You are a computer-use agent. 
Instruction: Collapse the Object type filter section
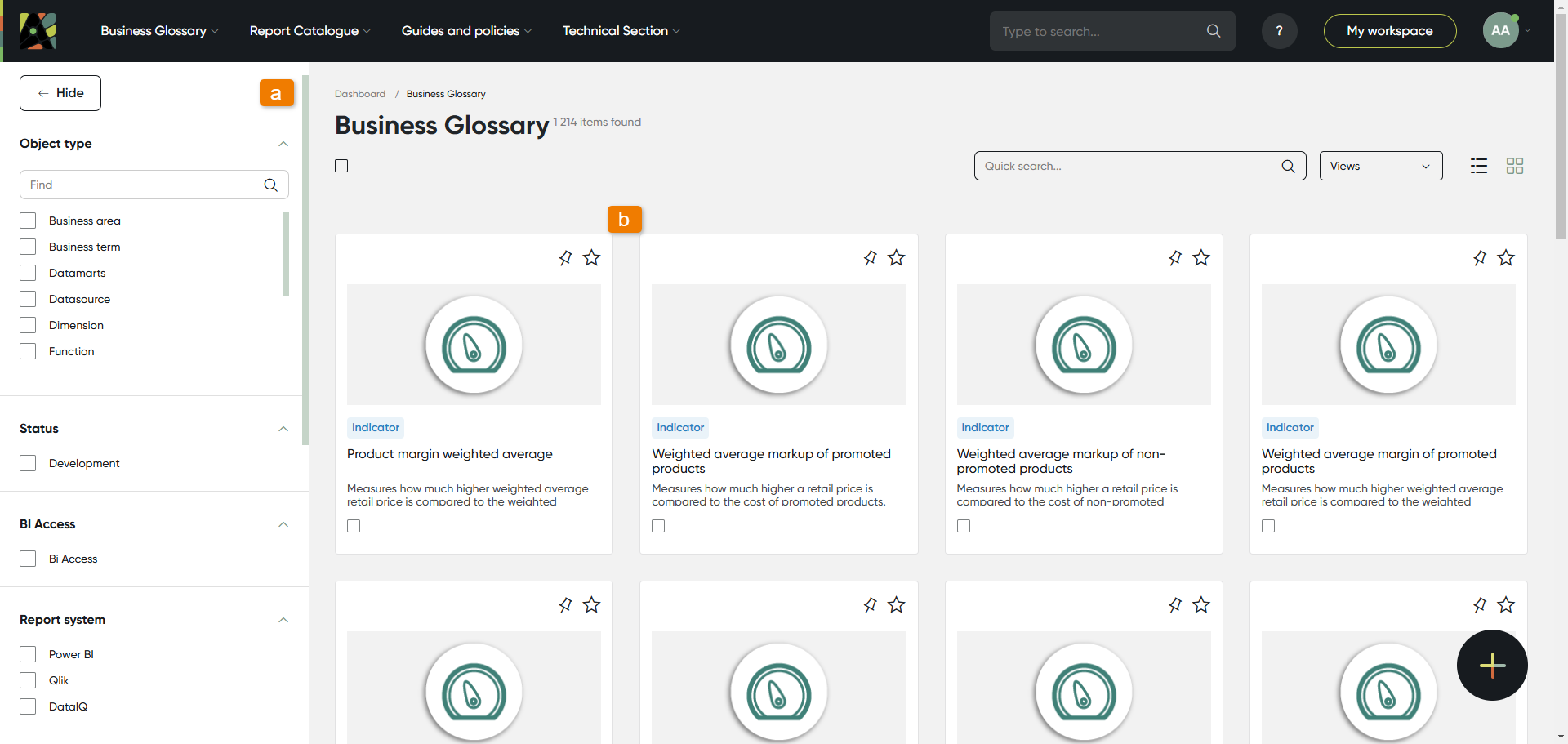tap(283, 144)
